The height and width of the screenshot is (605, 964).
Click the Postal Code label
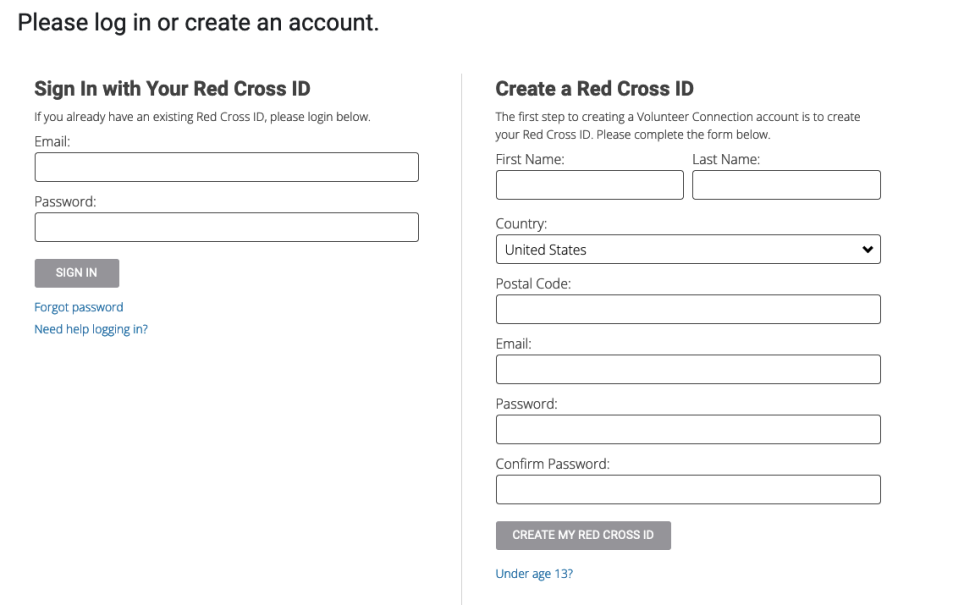point(534,284)
